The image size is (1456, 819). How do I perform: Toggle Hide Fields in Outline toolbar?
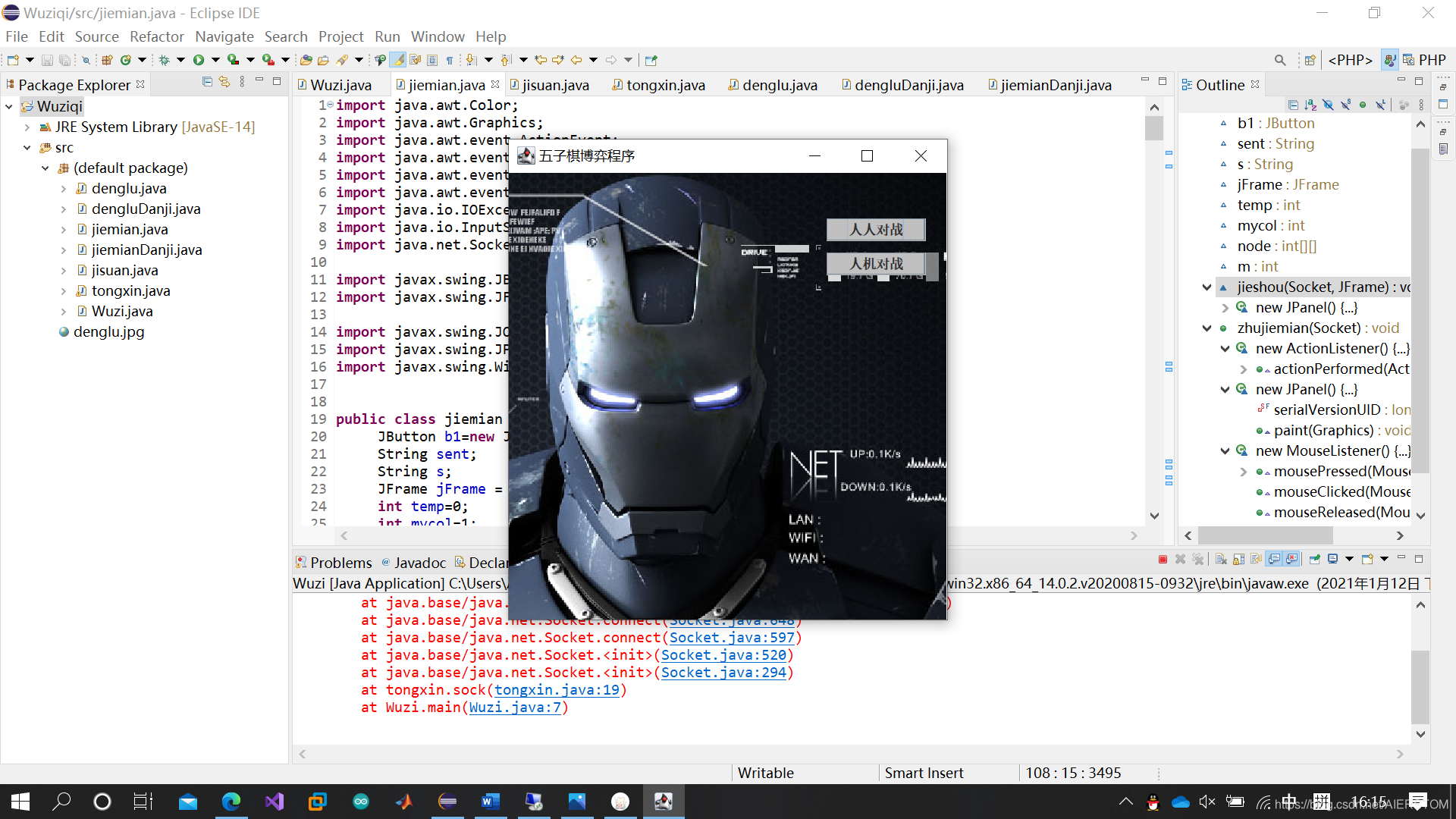(1328, 105)
